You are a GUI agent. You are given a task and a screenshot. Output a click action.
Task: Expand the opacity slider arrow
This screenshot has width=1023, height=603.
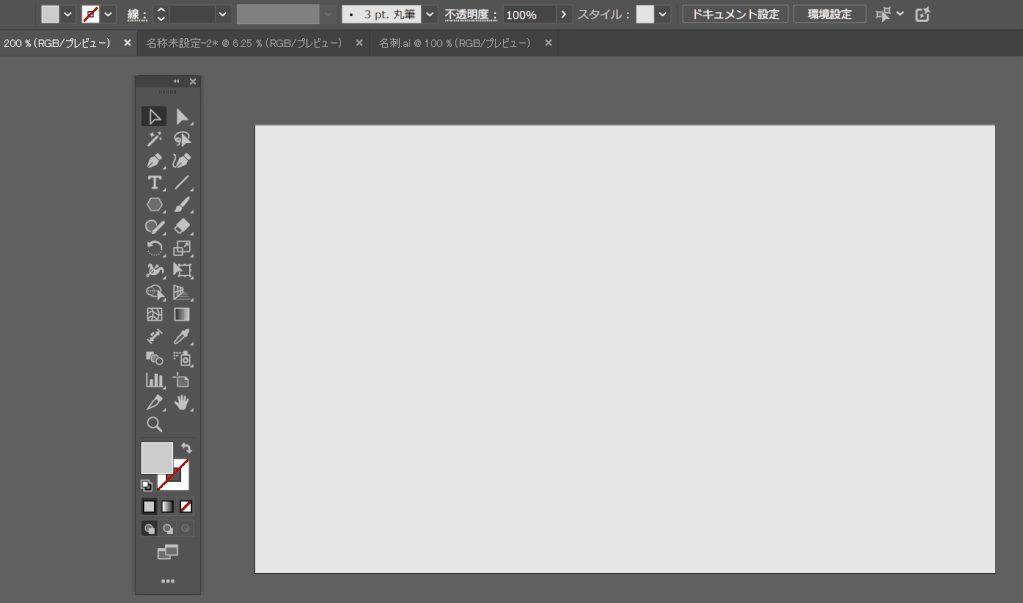pyautogui.click(x=564, y=14)
